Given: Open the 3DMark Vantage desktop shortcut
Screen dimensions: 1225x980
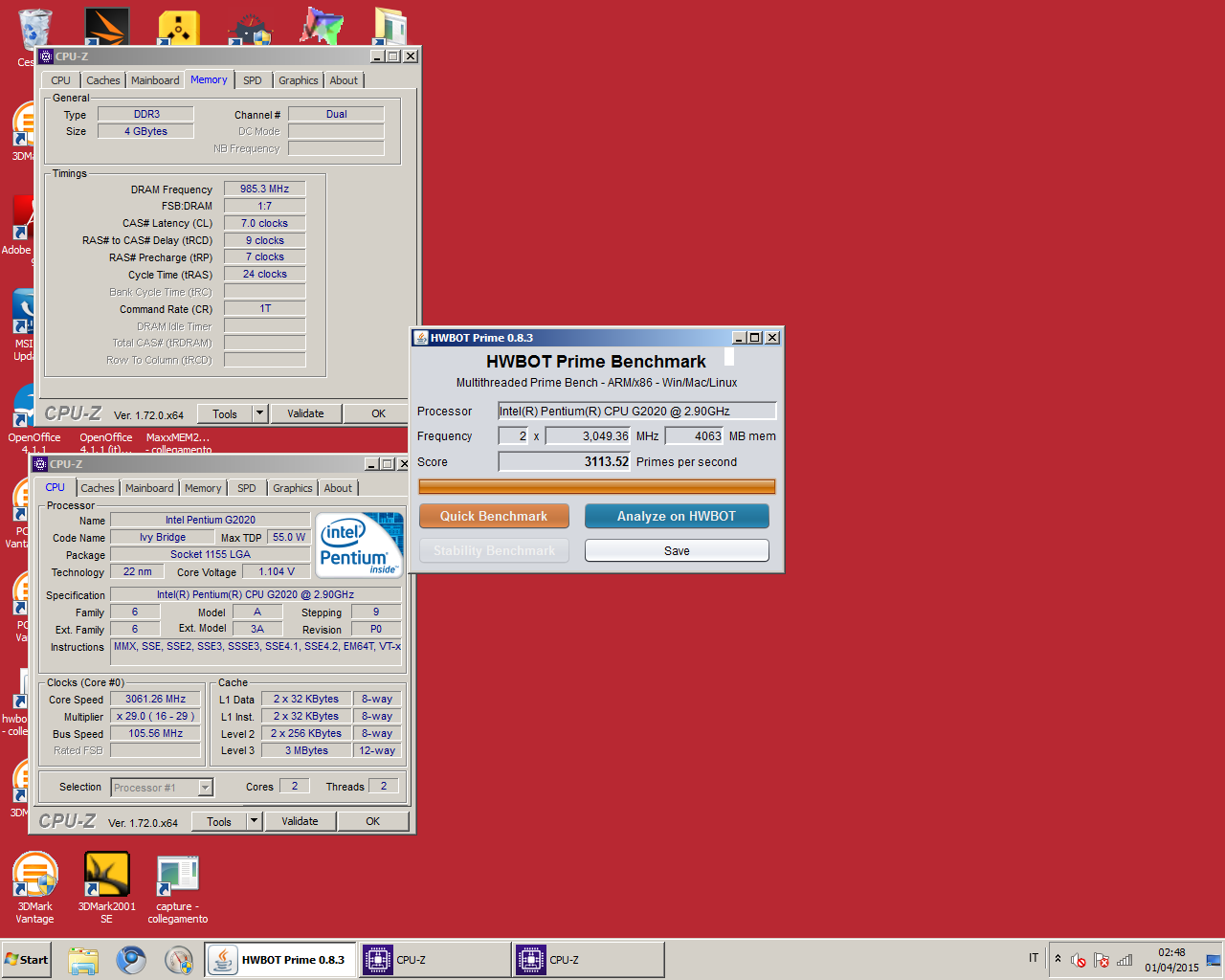Looking at the screenshot, I should 34,886.
